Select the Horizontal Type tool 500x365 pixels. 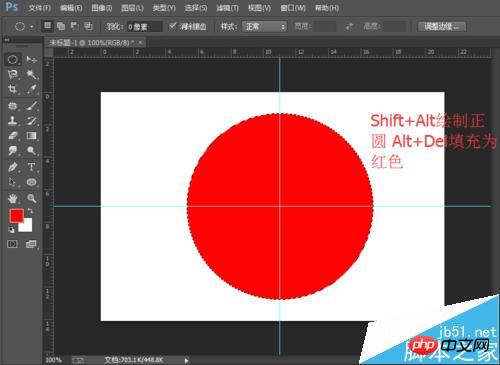pyautogui.click(x=32, y=166)
